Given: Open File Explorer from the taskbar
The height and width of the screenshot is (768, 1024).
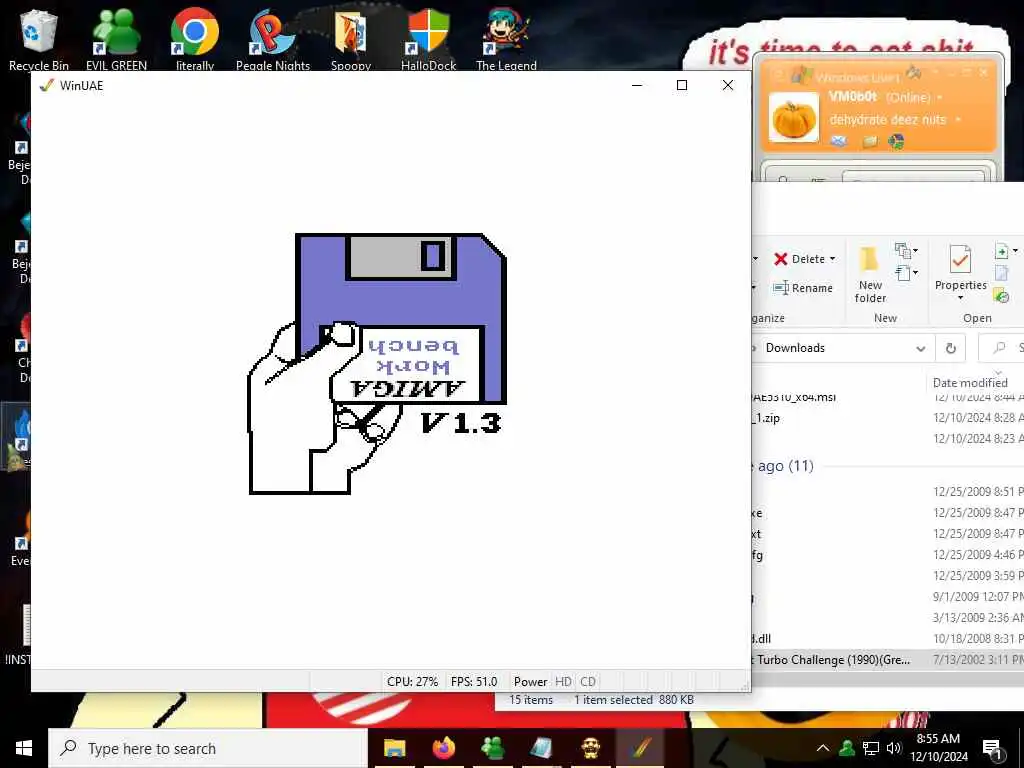Looking at the screenshot, I should pos(394,748).
